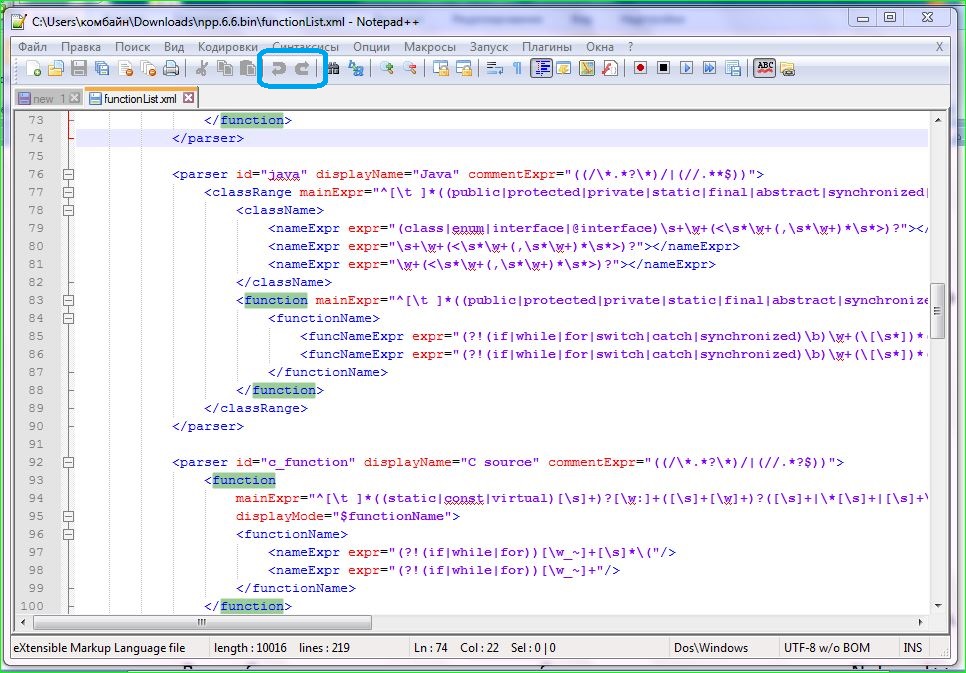Click the Close All documents toolbar icon
The image size is (966, 673).
(x=148, y=68)
